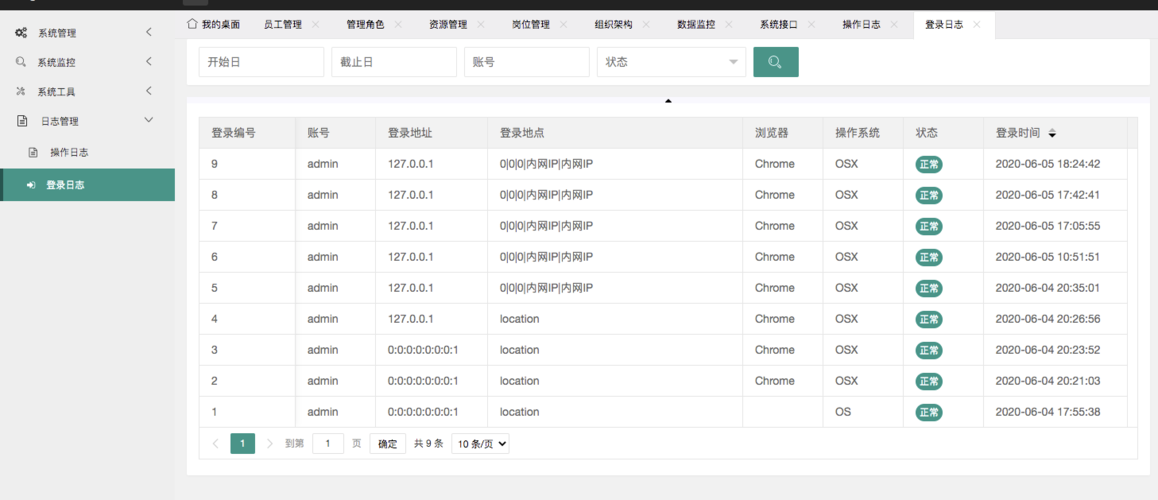Screen dimensions: 1158x500
Task: Click the 系统管理 gears icon
Action: 22,32
